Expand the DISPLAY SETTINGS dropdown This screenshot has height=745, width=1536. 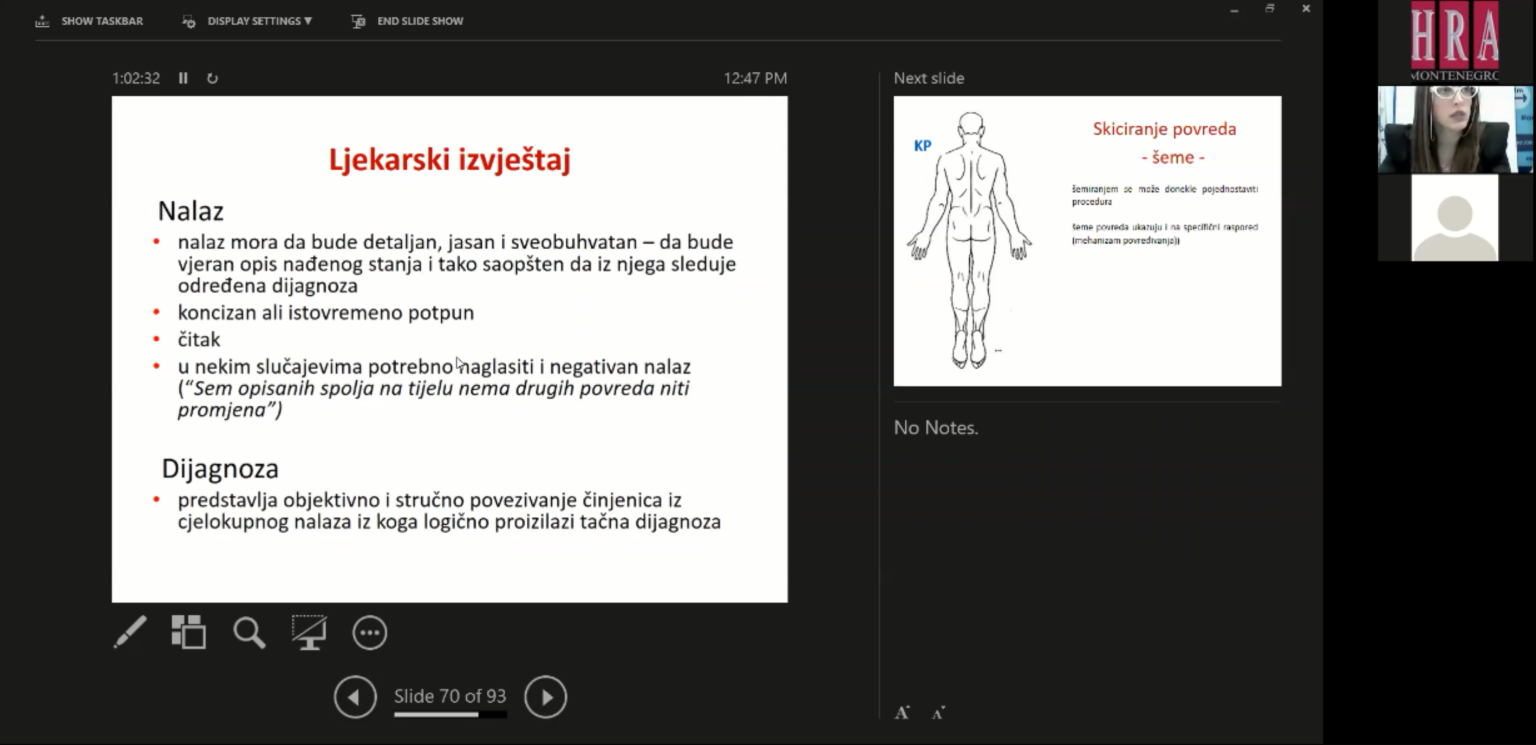point(247,21)
